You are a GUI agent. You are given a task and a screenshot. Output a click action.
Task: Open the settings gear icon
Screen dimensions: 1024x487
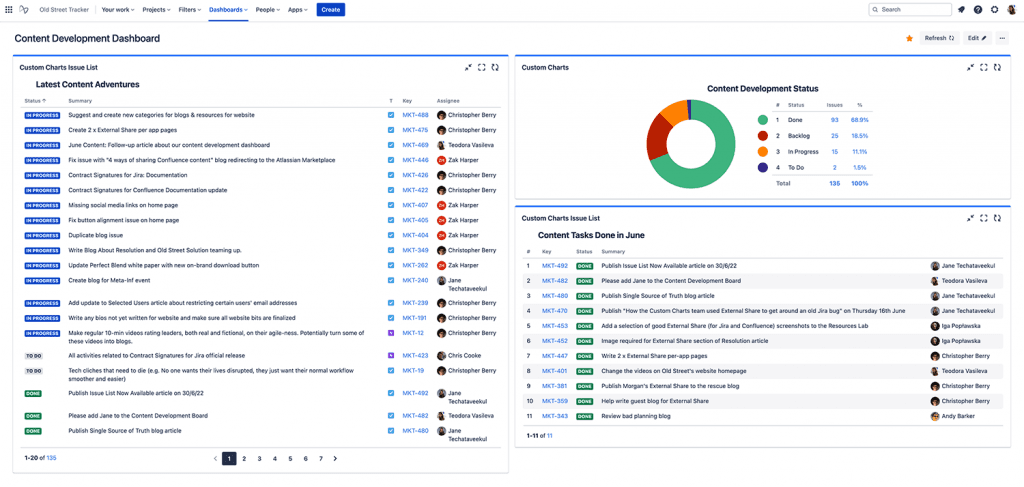(x=994, y=9)
